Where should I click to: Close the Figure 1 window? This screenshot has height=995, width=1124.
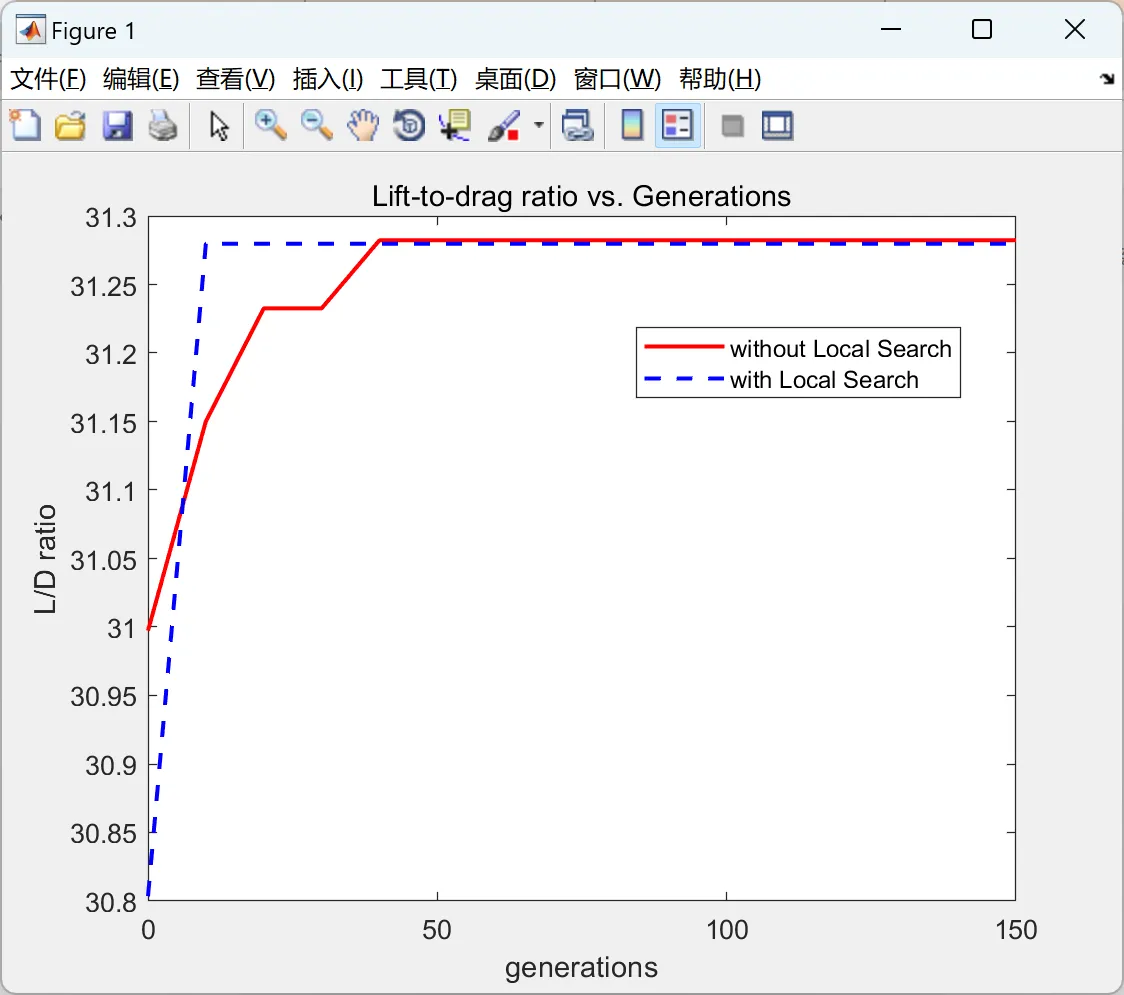click(x=1075, y=29)
